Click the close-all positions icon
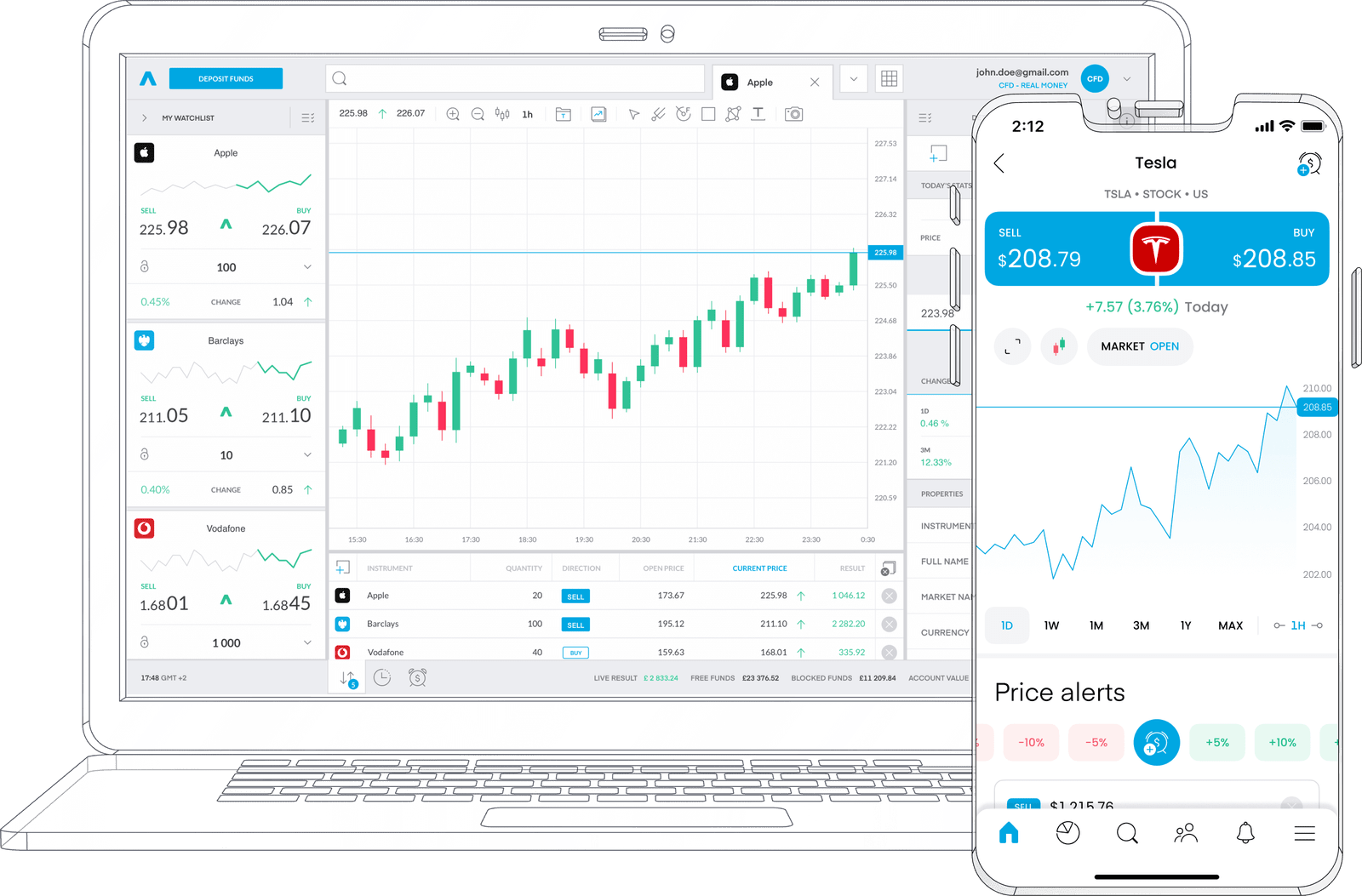This screenshot has height=896, width=1362. tap(888, 568)
